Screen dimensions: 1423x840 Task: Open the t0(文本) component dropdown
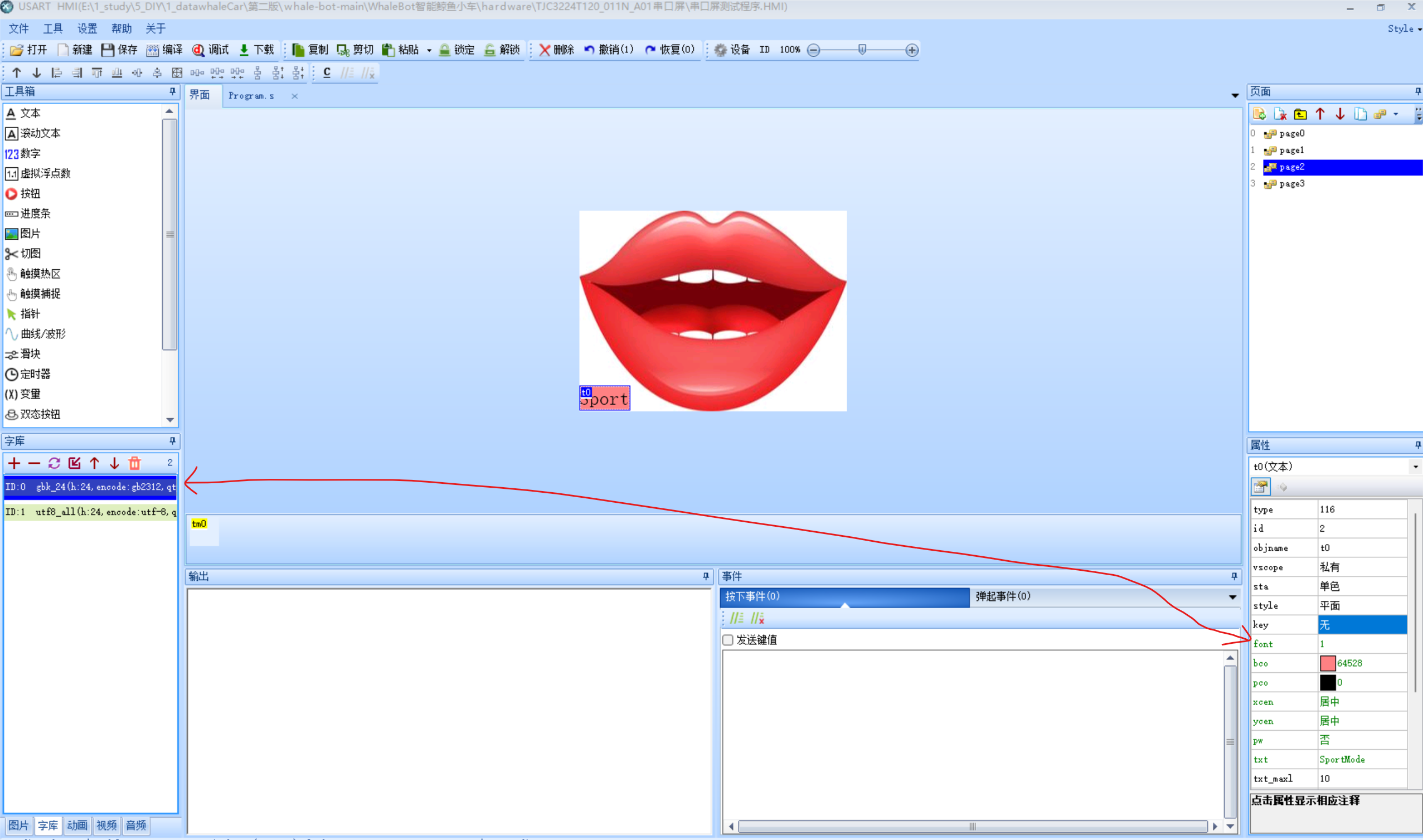(1415, 467)
